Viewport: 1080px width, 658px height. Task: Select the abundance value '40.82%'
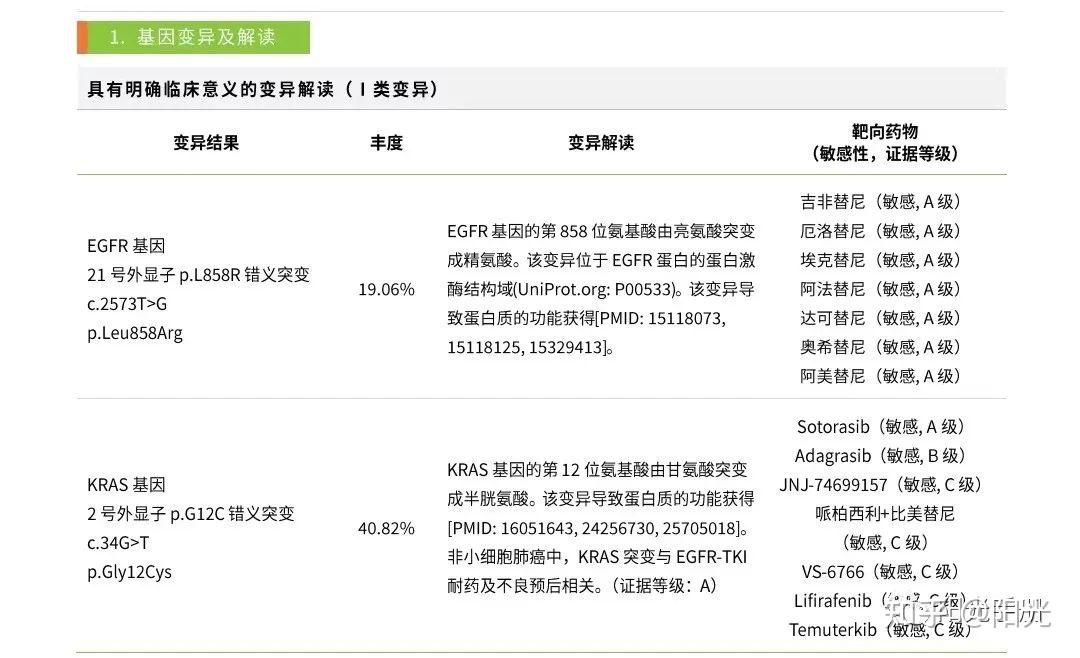pyautogui.click(x=386, y=528)
